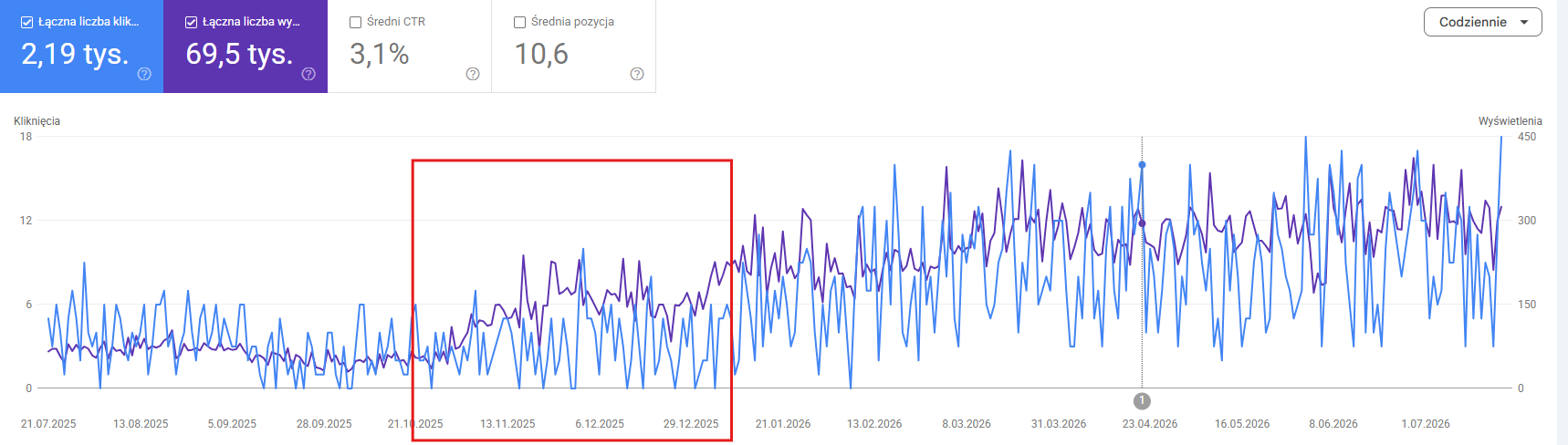Open help icon for Średnia pozycja

tap(637, 74)
